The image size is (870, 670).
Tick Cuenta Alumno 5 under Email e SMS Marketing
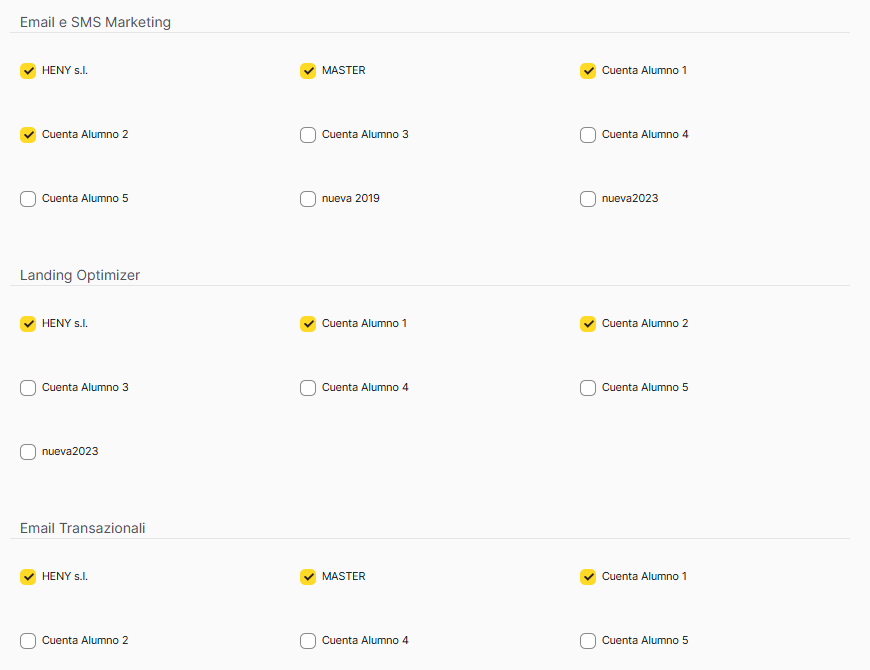[x=28, y=199]
